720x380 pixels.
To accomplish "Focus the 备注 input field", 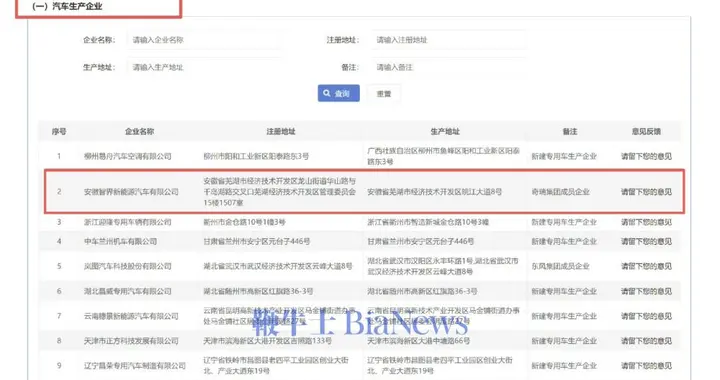I will [449, 67].
